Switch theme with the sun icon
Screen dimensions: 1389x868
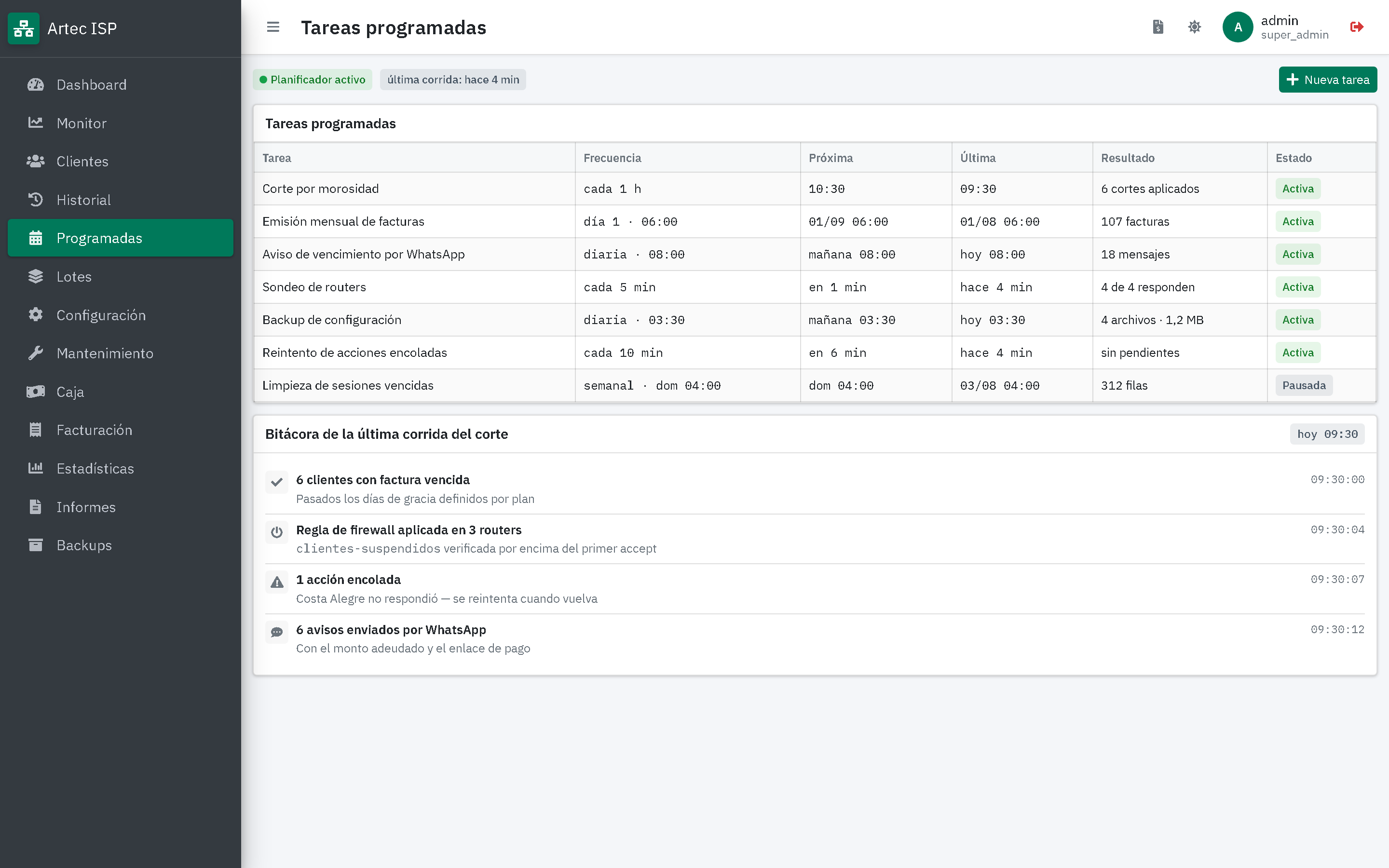click(x=1195, y=27)
